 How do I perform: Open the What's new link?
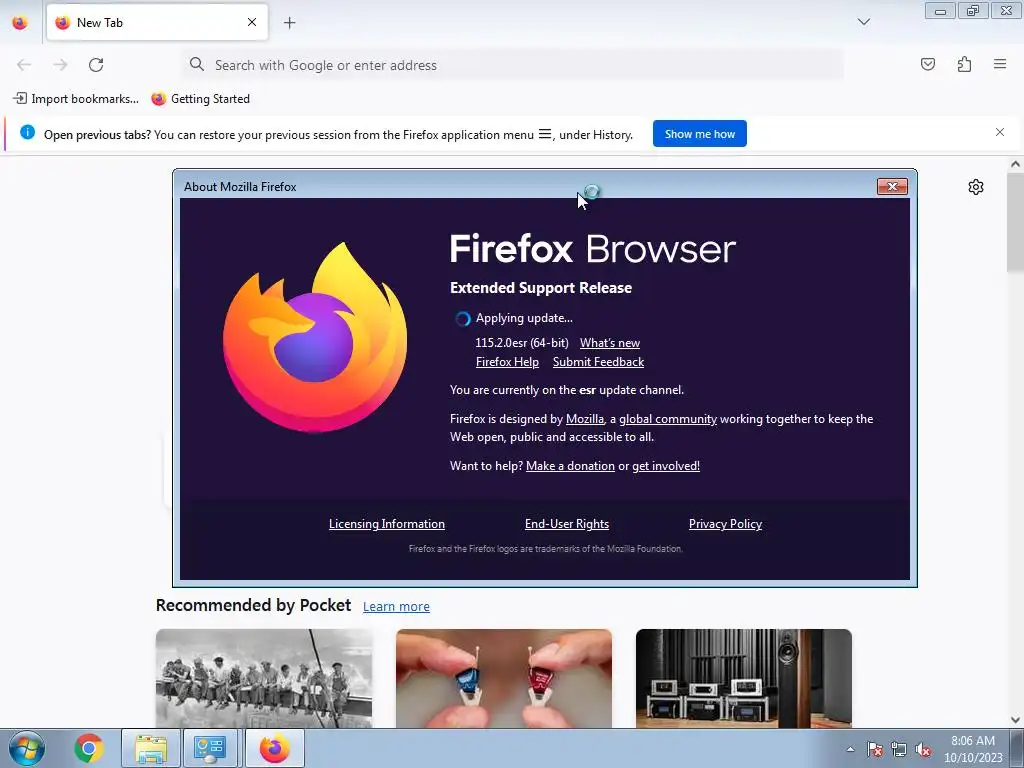tap(609, 343)
